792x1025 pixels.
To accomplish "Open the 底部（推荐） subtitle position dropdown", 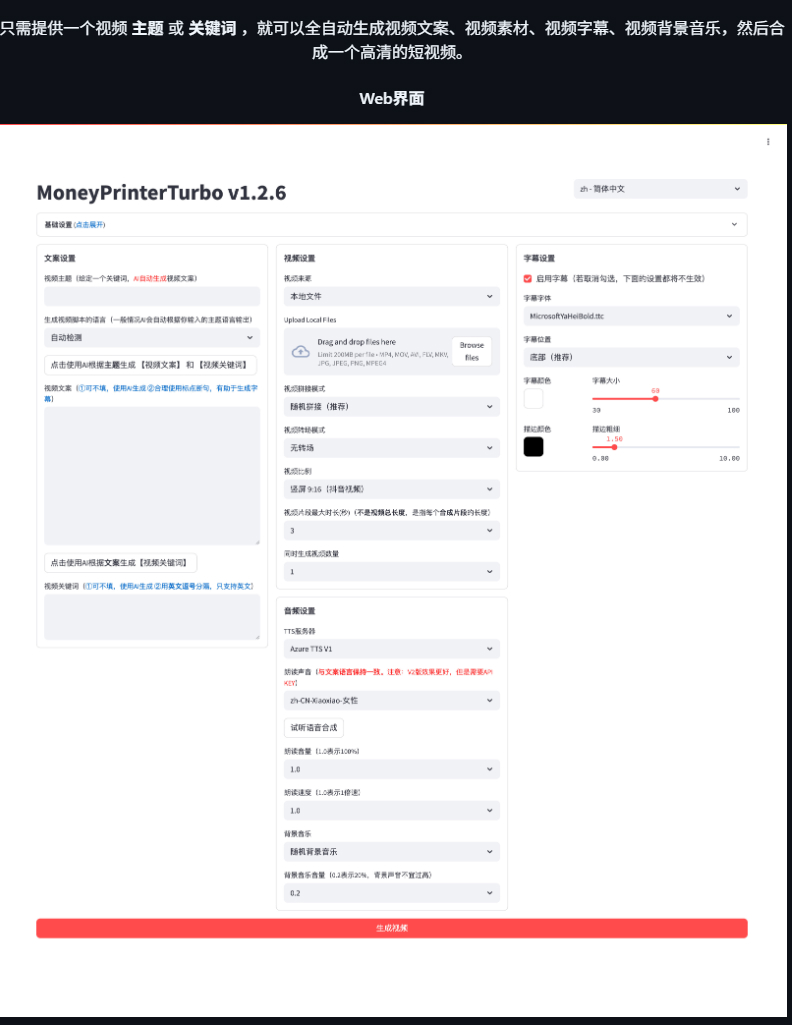I will (x=631, y=358).
